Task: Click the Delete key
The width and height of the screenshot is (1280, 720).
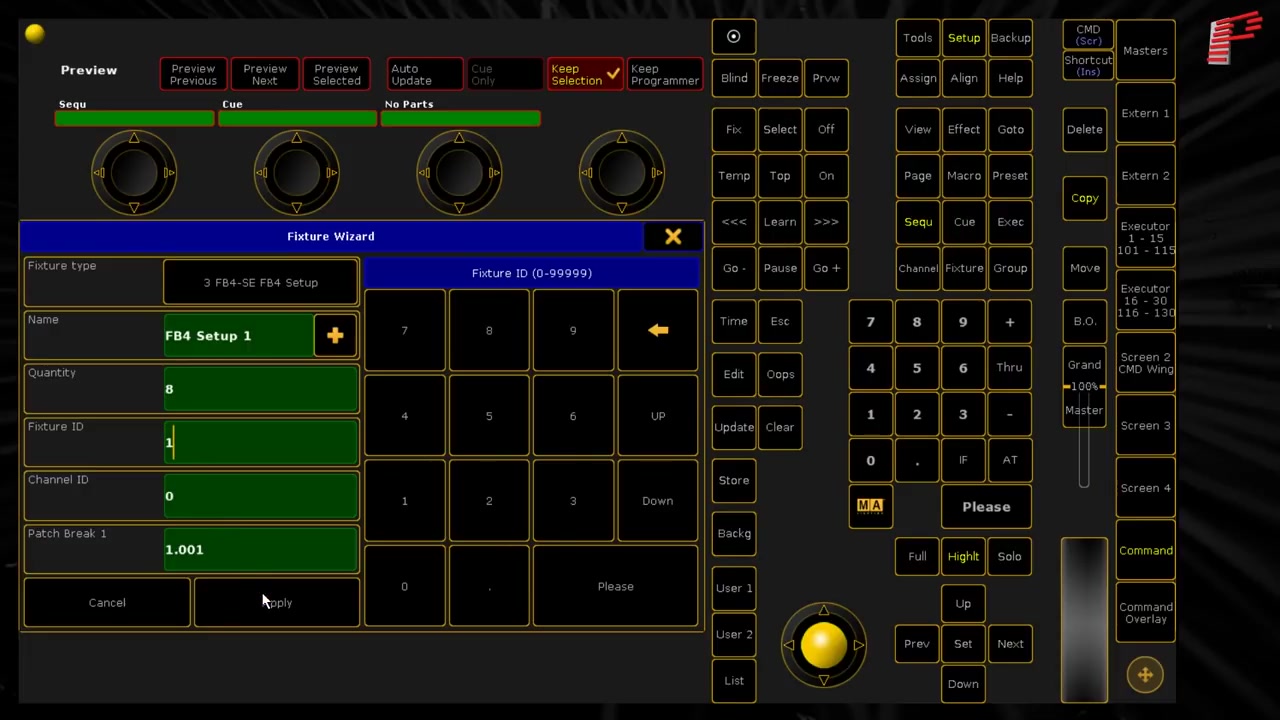Action: tap(1084, 129)
